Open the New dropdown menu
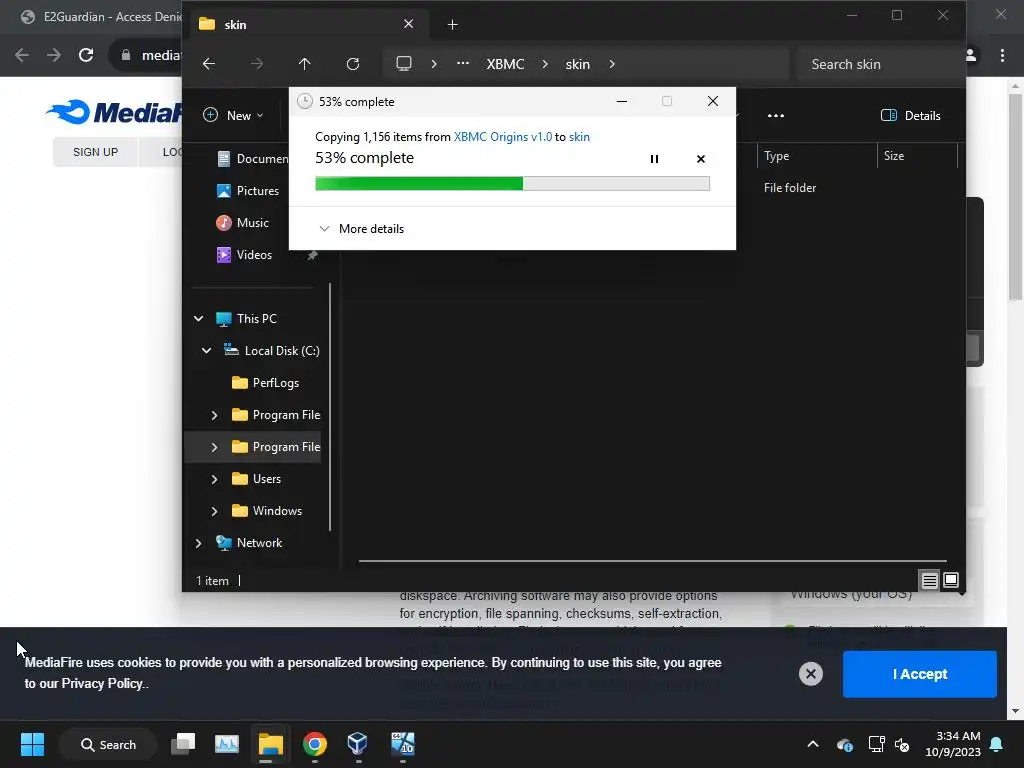Image resolution: width=1024 pixels, height=768 pixels. (x=233, y=116)
